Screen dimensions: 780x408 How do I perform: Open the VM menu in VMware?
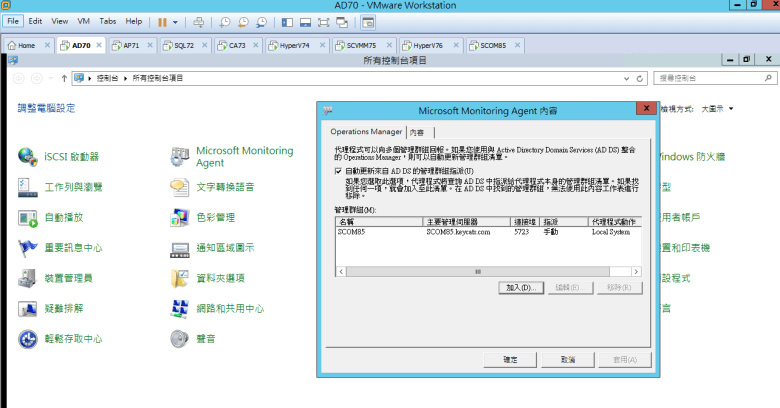(84, 21)
